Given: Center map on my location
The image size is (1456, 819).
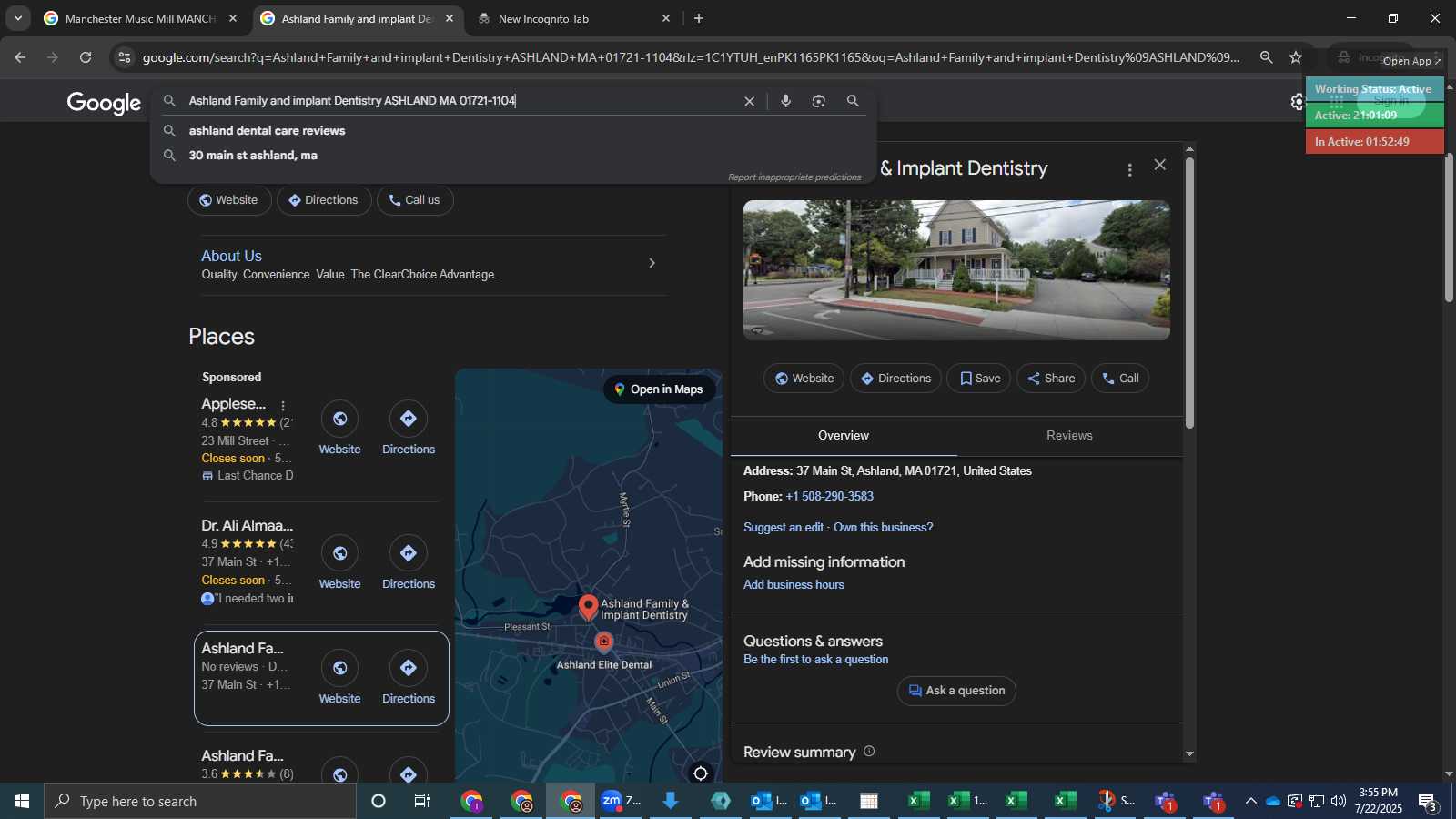Looking at the screenshot, I should click(x=701, y=773).
